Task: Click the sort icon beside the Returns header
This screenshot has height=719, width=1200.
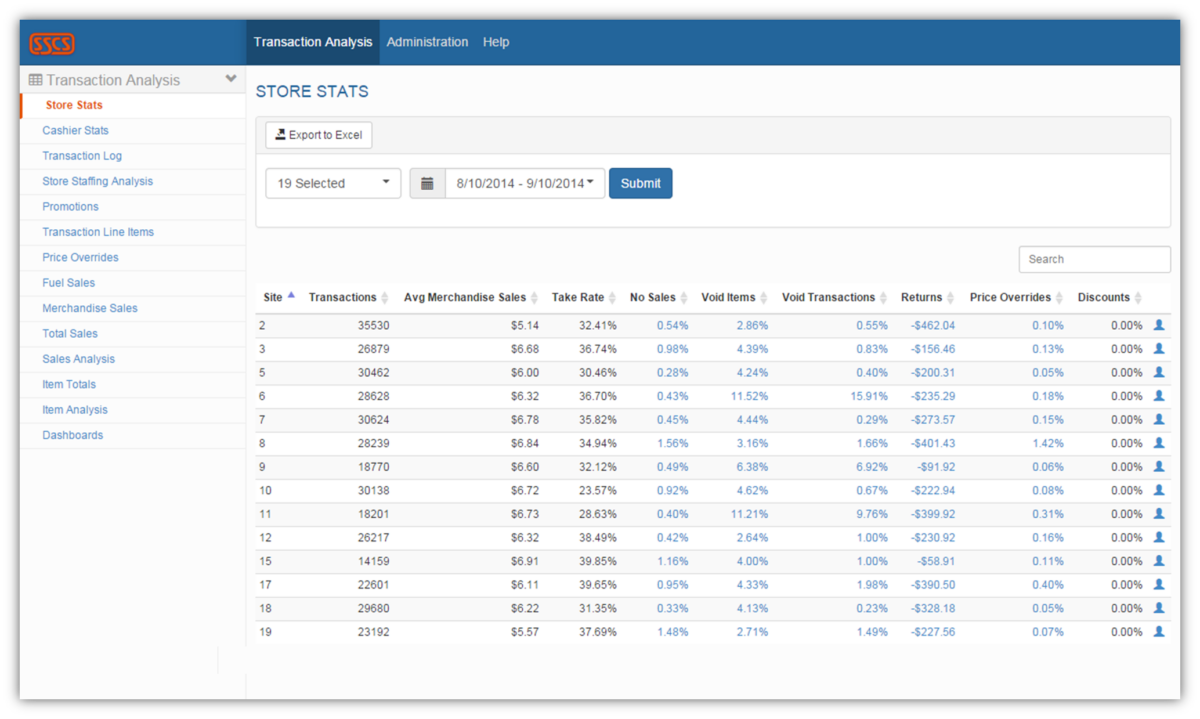Action: point(951,297)
